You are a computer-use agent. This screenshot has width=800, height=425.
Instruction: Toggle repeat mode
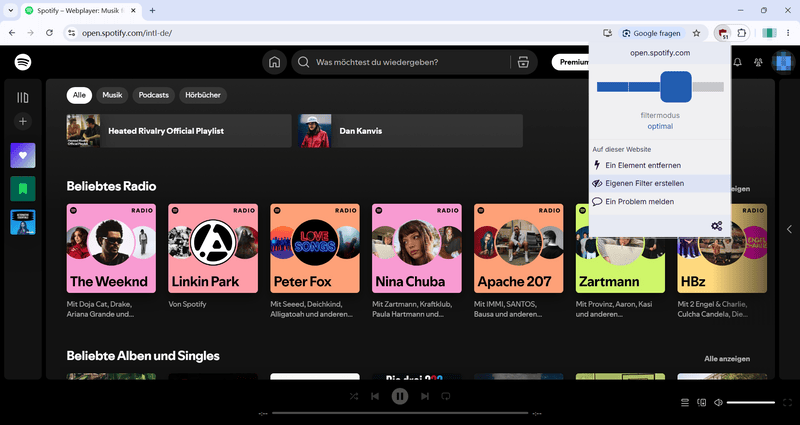pos(445,396)
